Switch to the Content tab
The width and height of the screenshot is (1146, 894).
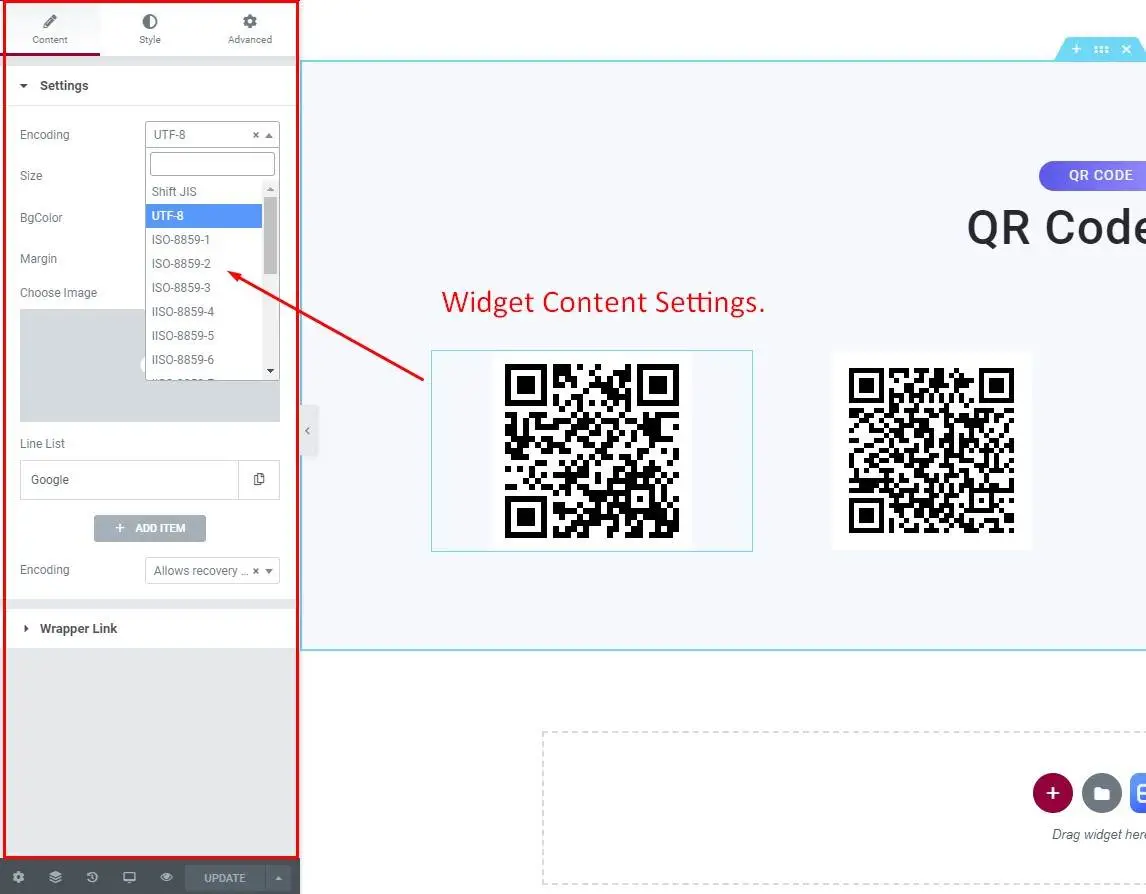50,29
